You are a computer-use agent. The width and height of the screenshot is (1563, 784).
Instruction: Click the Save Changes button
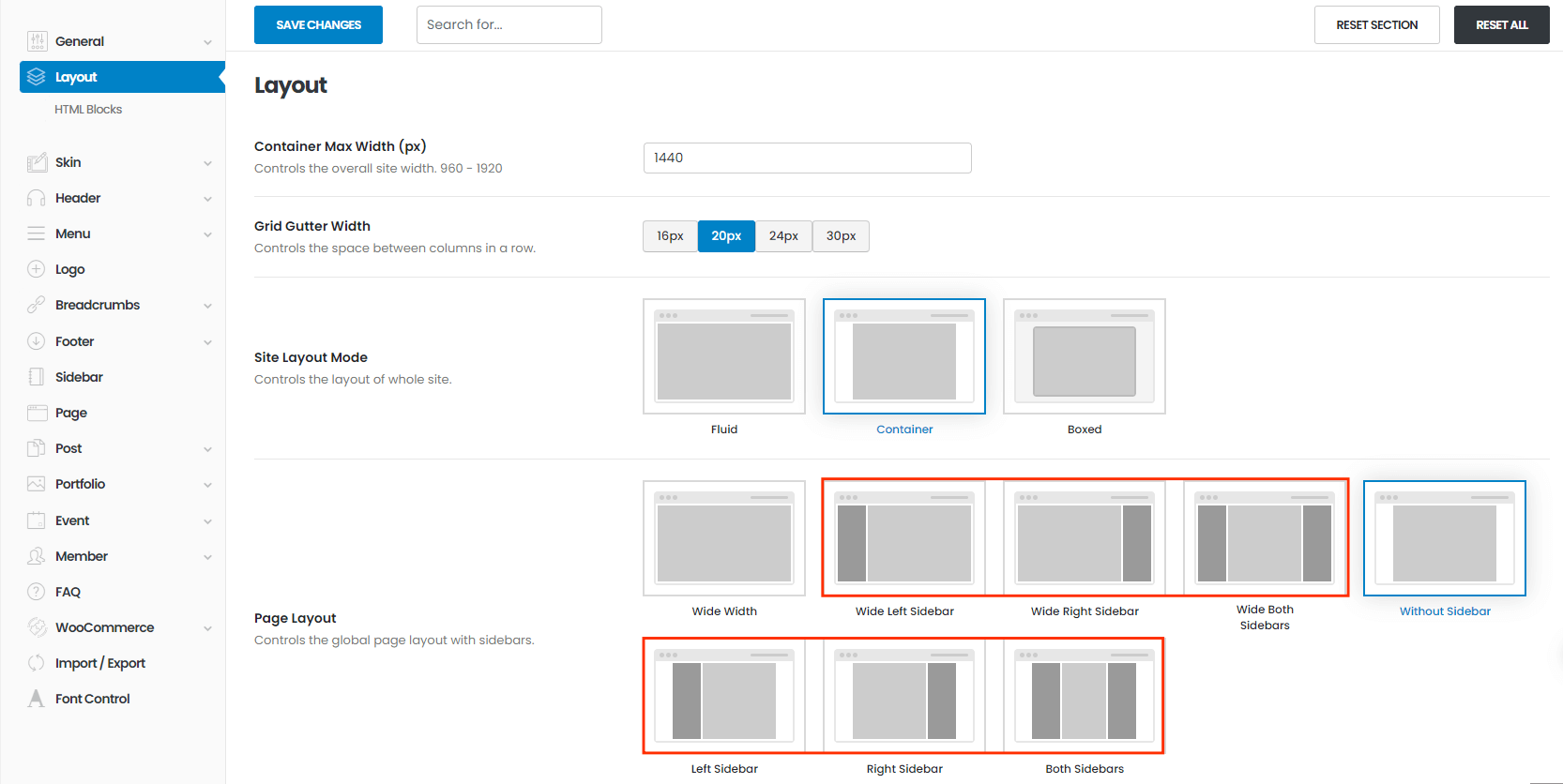[x=318, y=25]
